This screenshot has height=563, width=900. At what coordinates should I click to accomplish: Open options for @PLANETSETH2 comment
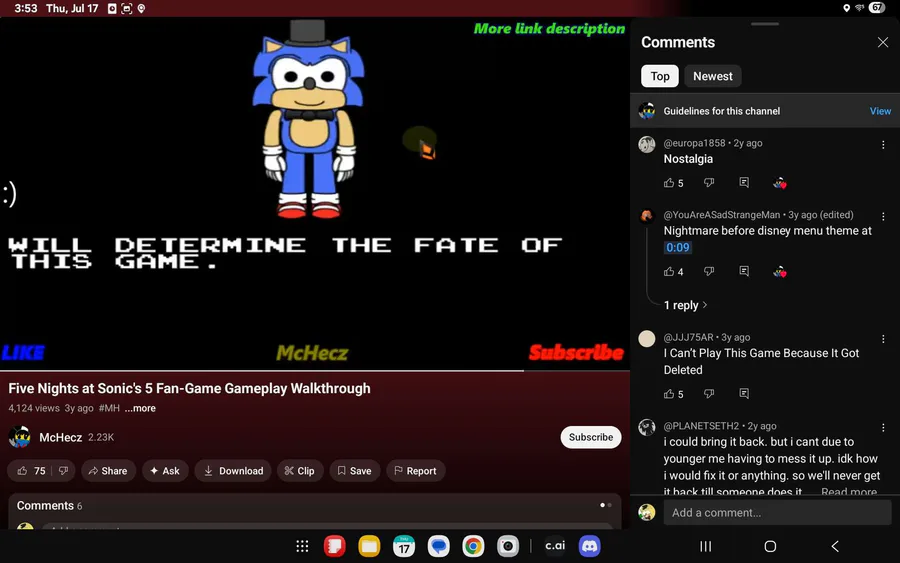click(x=883, y=428)
